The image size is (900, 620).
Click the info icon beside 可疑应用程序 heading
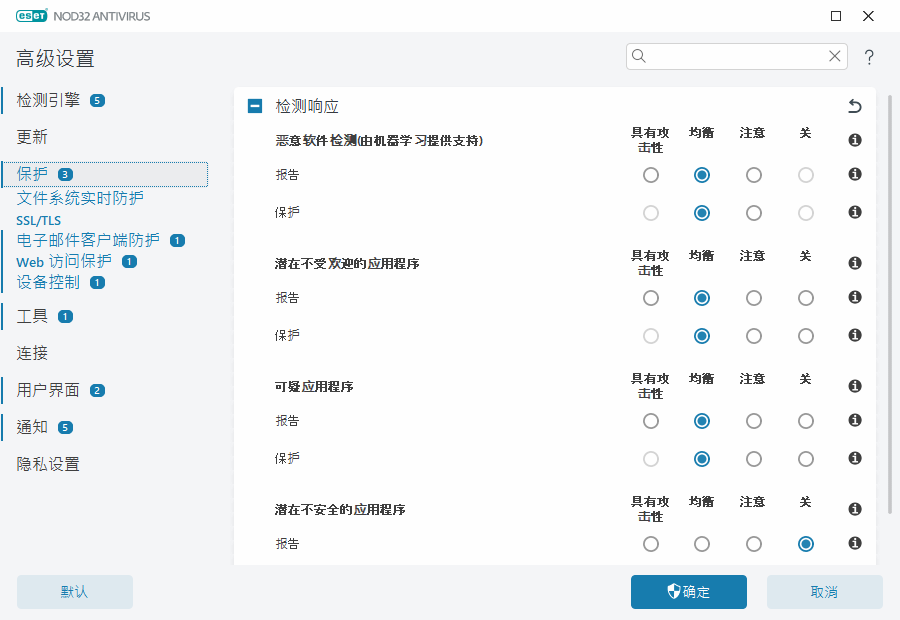[854, 386]
